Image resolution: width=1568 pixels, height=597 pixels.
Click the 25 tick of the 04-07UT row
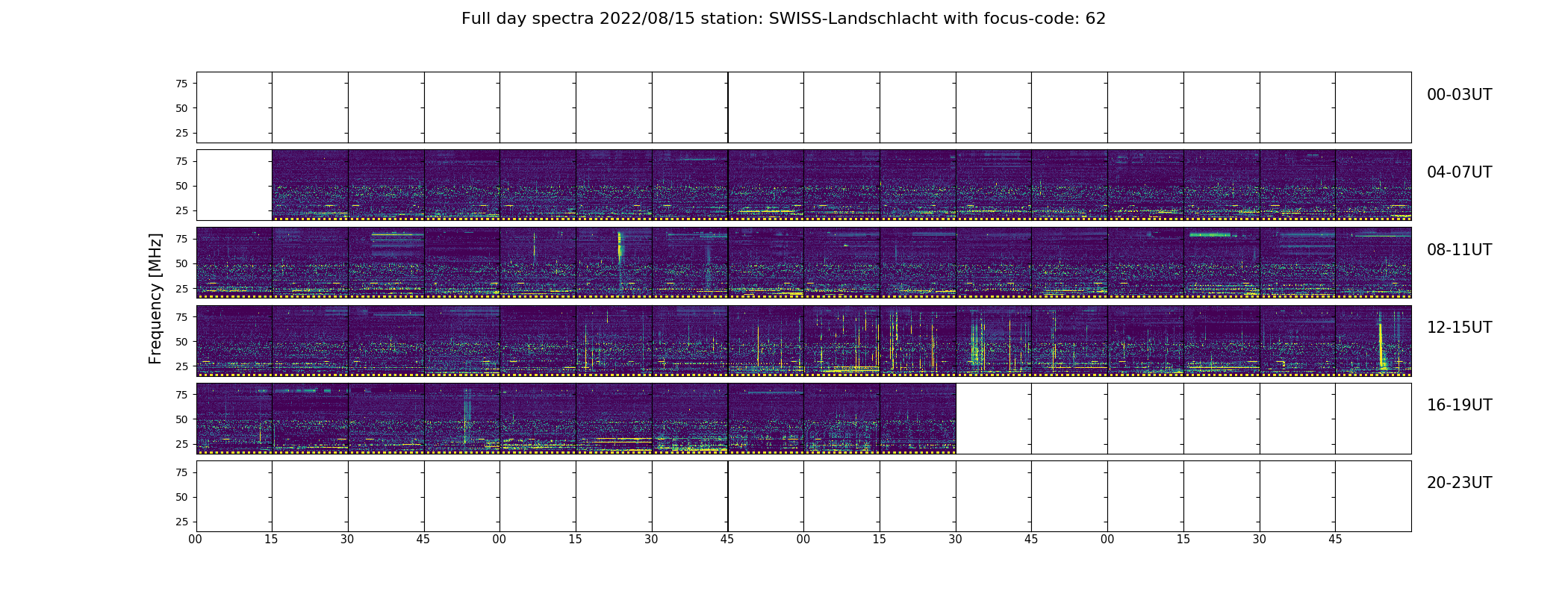pyautogui.click(x=181, y=210)
